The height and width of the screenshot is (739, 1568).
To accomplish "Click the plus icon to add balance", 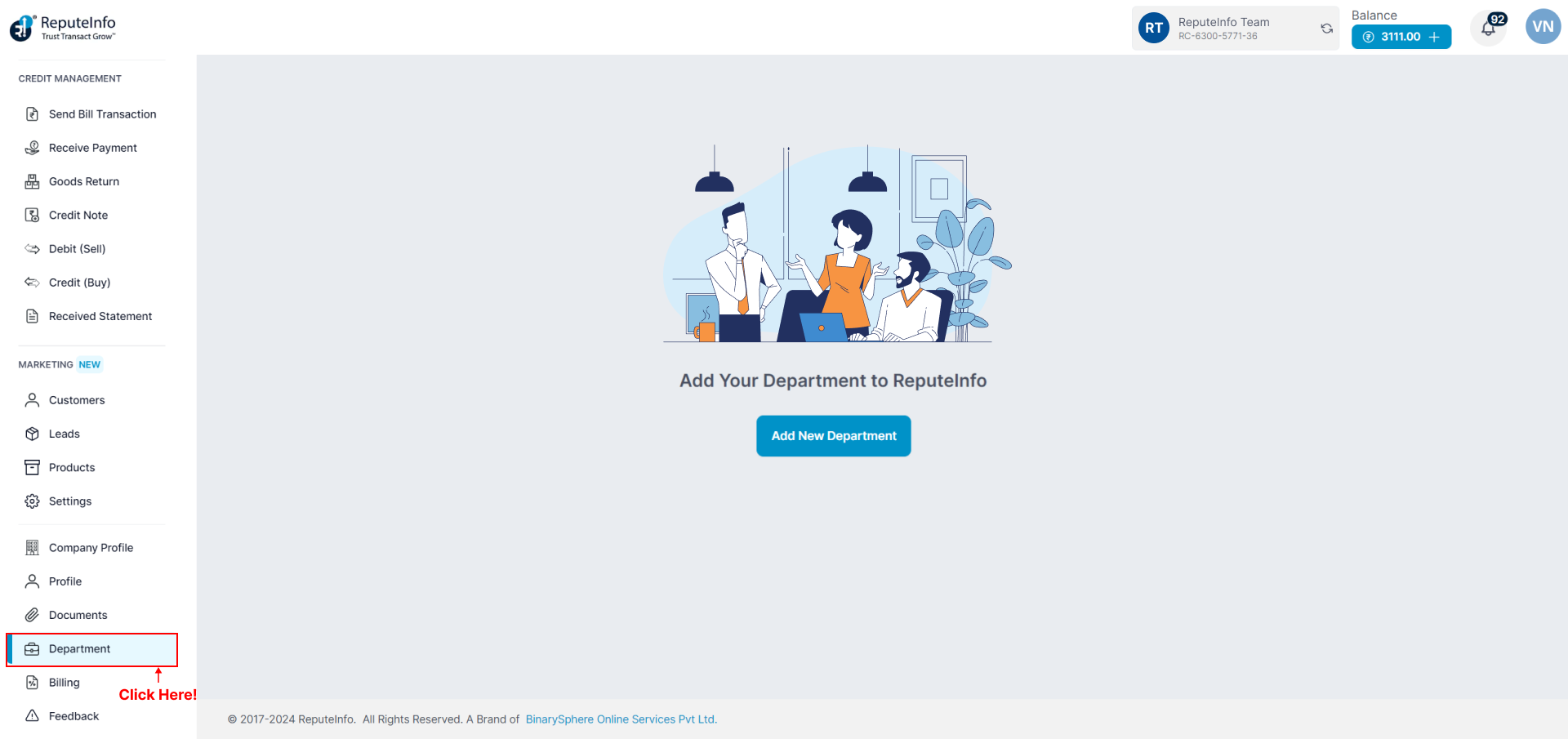I will pos(1436,37).
